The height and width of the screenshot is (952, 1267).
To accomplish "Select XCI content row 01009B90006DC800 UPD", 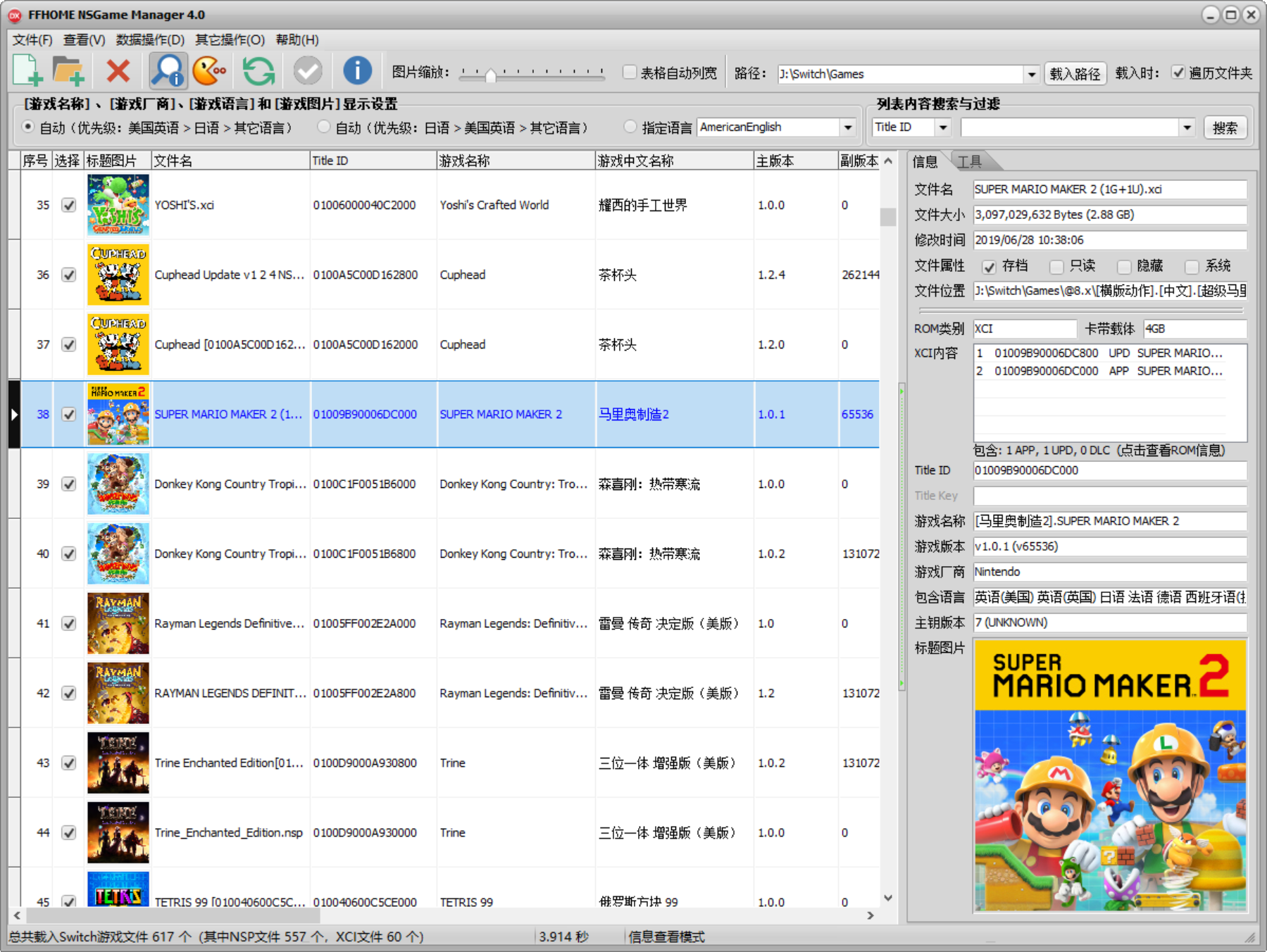I will [x=1100, y=353].
